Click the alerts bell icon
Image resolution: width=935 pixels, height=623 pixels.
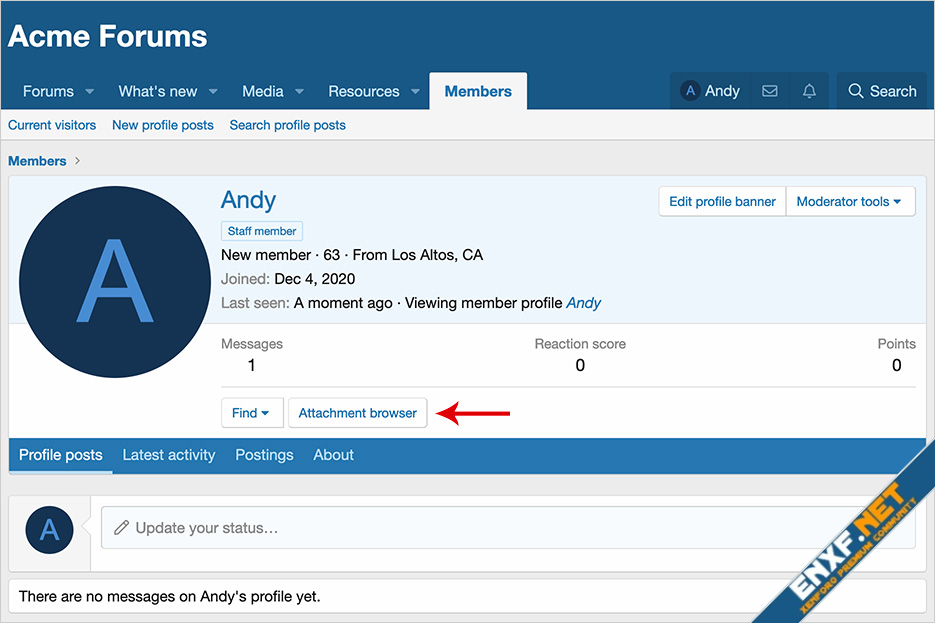coord(809,91)
